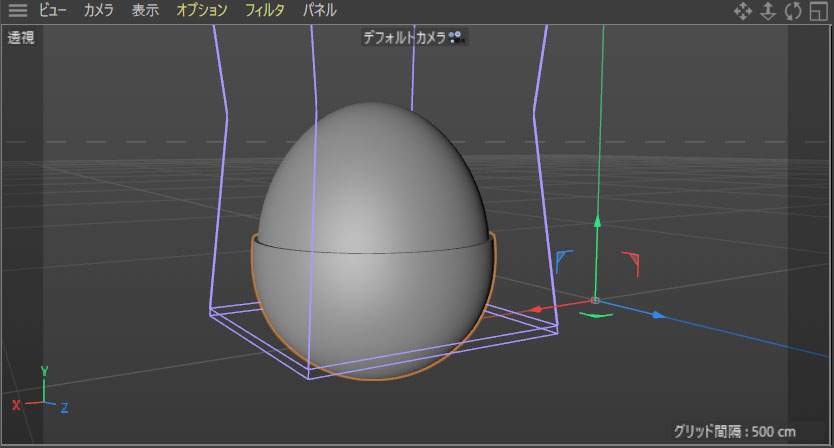Click the pan camera (move) icon

(743, 11)
